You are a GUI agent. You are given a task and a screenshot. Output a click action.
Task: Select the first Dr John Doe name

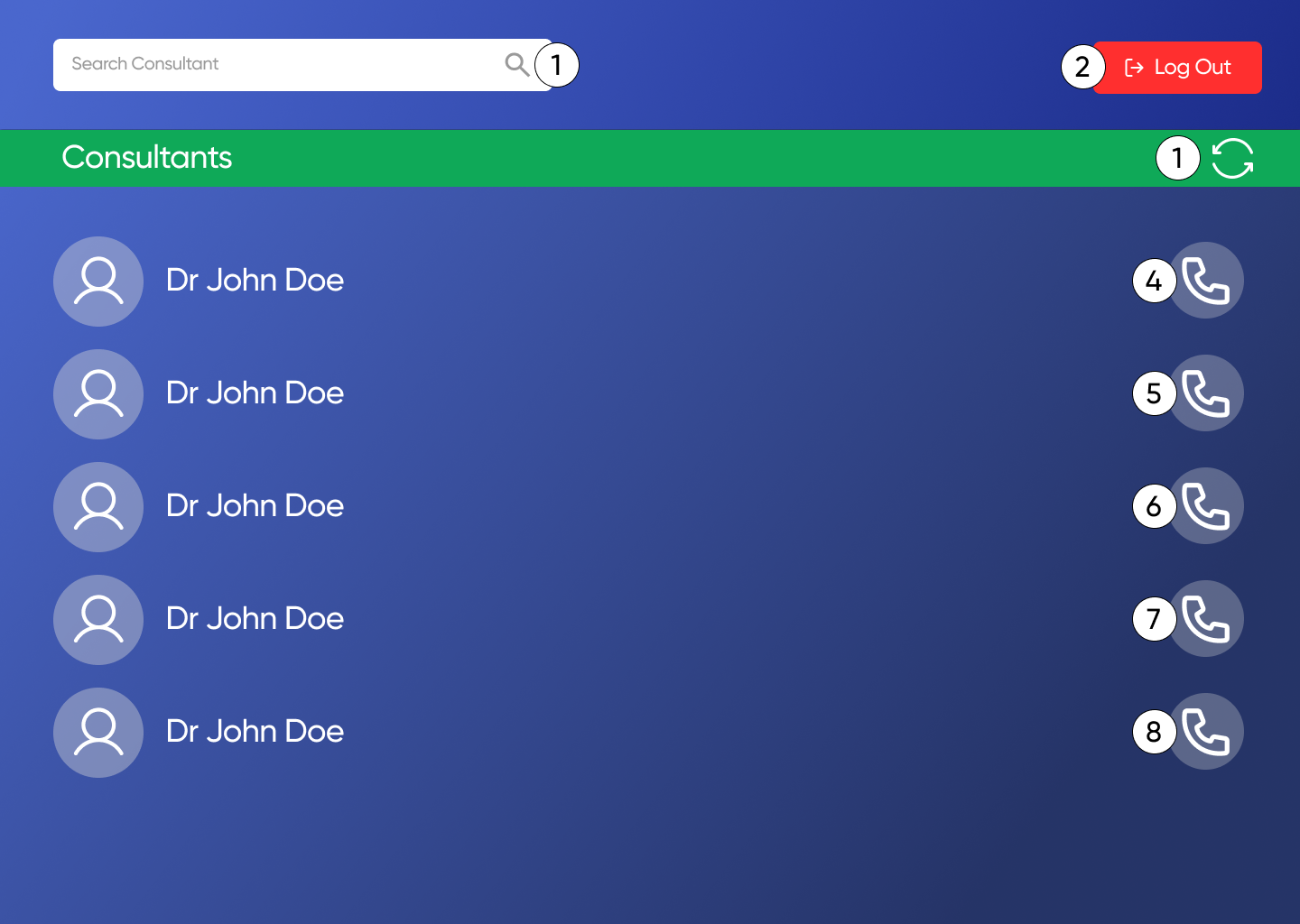[x=255, y=281]
